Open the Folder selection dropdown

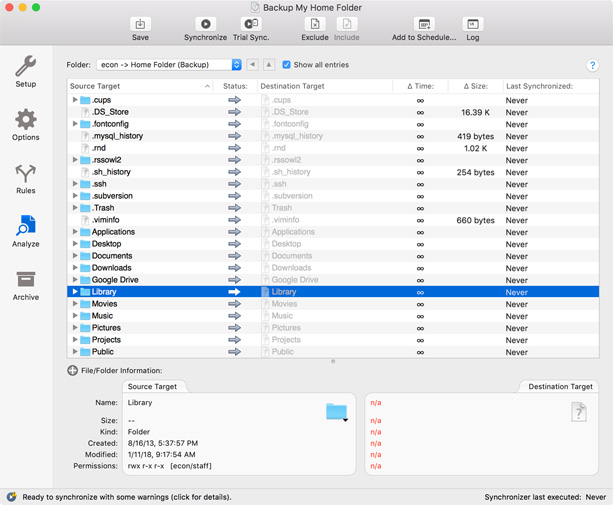169,64
